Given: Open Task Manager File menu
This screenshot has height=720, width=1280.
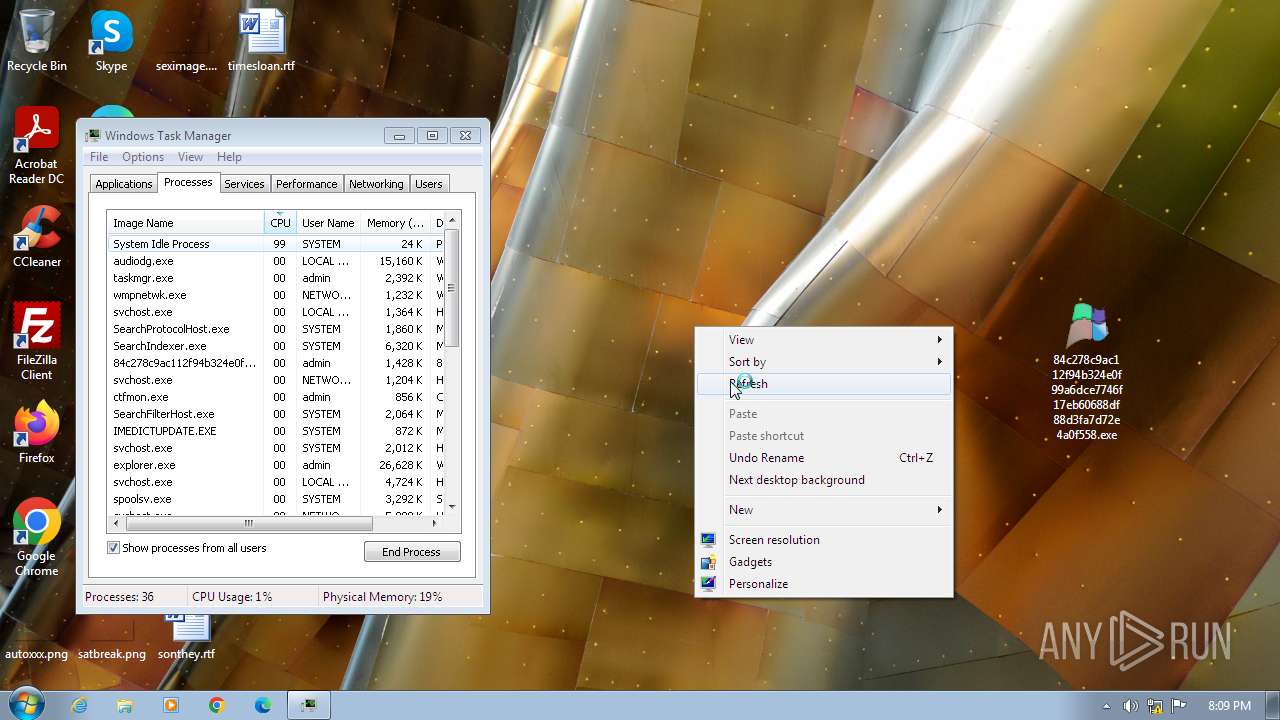Looking at the screenshot, I should 99,157.
